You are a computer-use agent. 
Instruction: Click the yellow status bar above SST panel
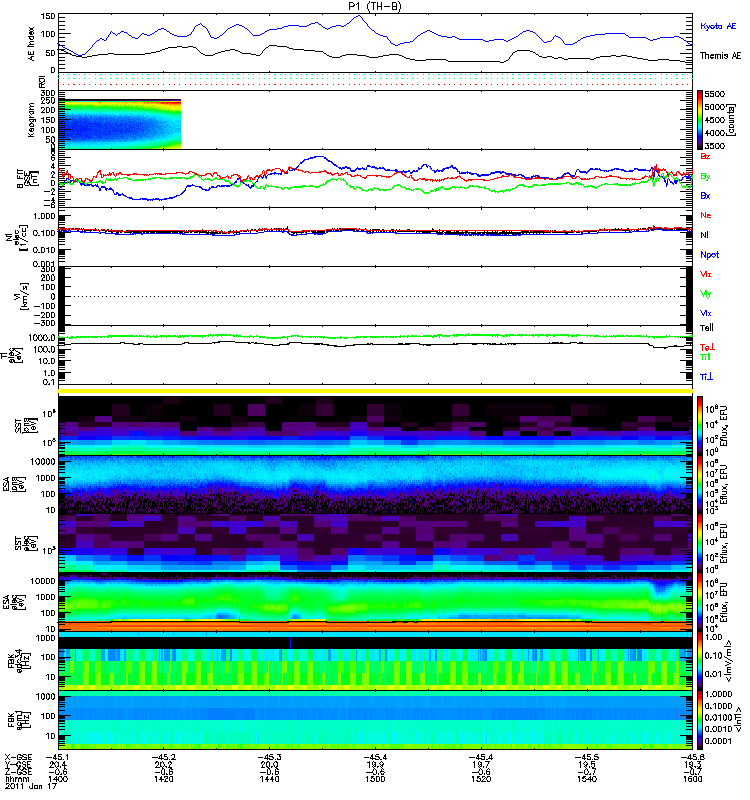click(x=376, y=391)
